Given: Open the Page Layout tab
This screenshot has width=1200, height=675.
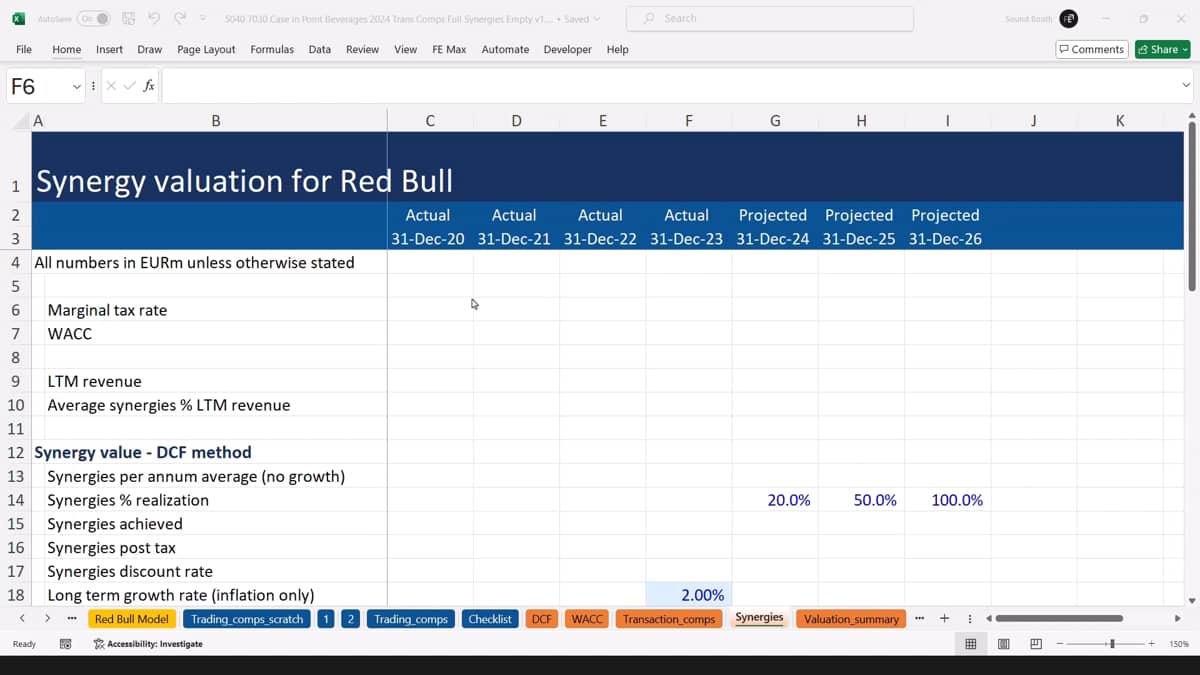Looking at the screenshot, I should [206, 49].
